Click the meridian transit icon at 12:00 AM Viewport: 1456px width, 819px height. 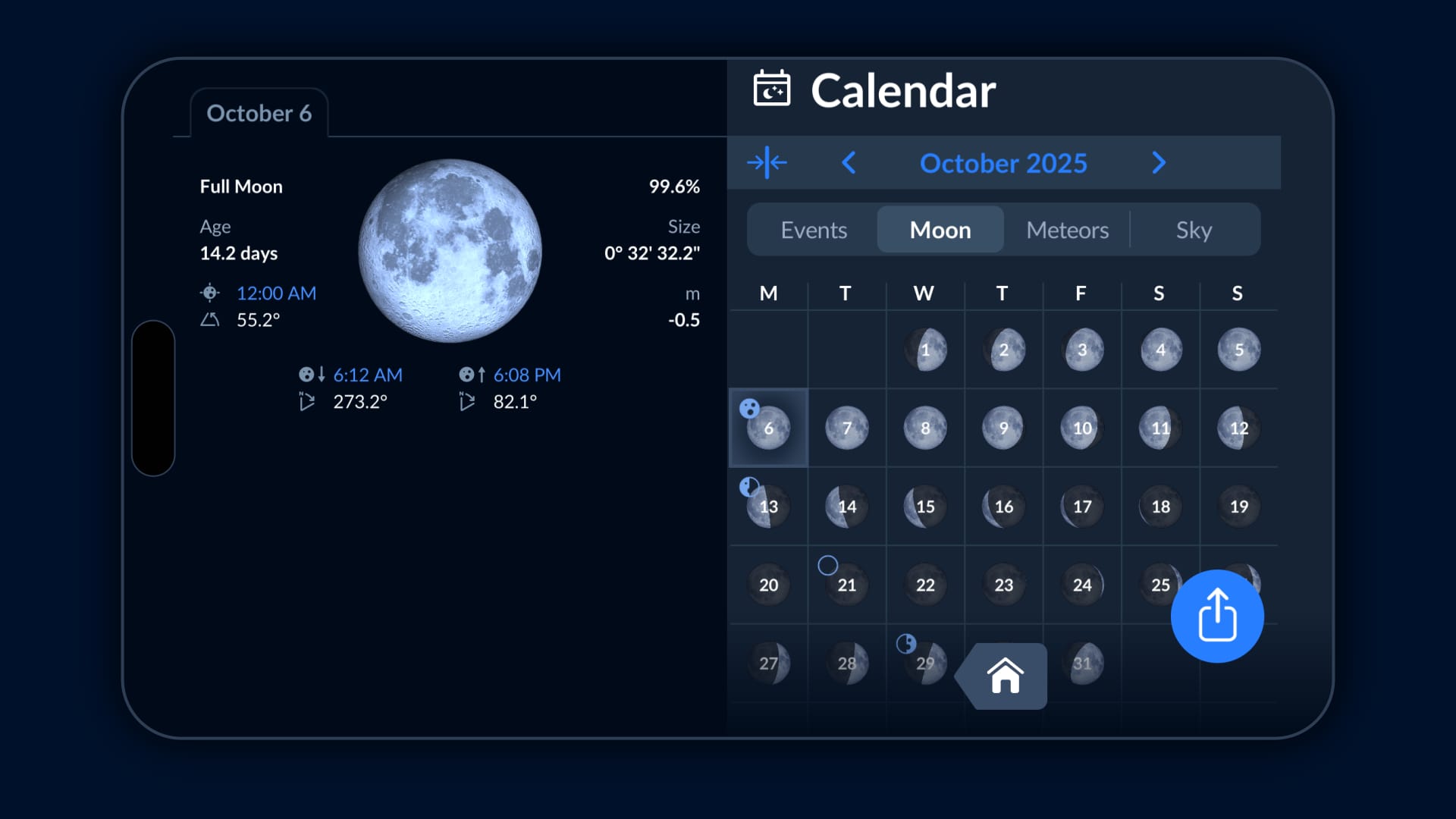click(x=209, y=292)
